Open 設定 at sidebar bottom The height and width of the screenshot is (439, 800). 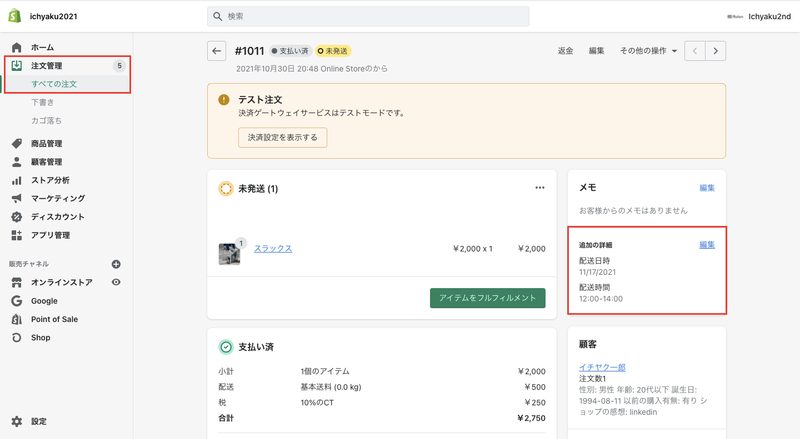(38, 421)
